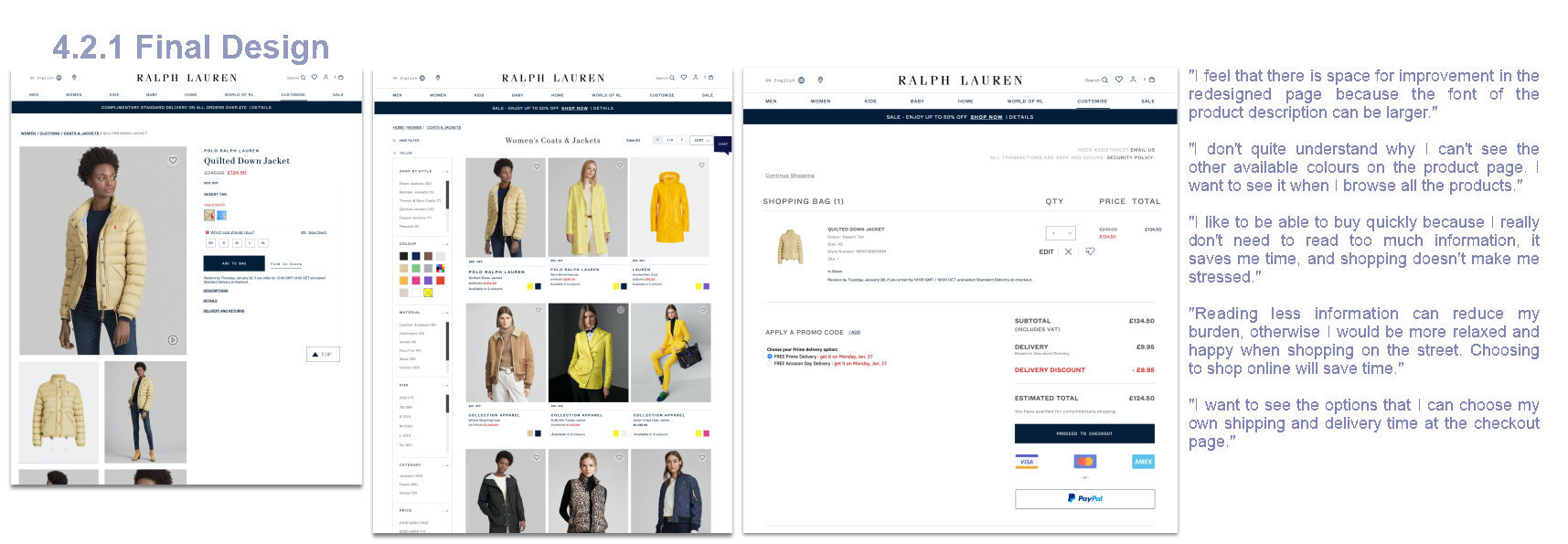Heart the first tan jacket in listing
The width and height of the screenshot is (1568, 544).
(537, 166)
